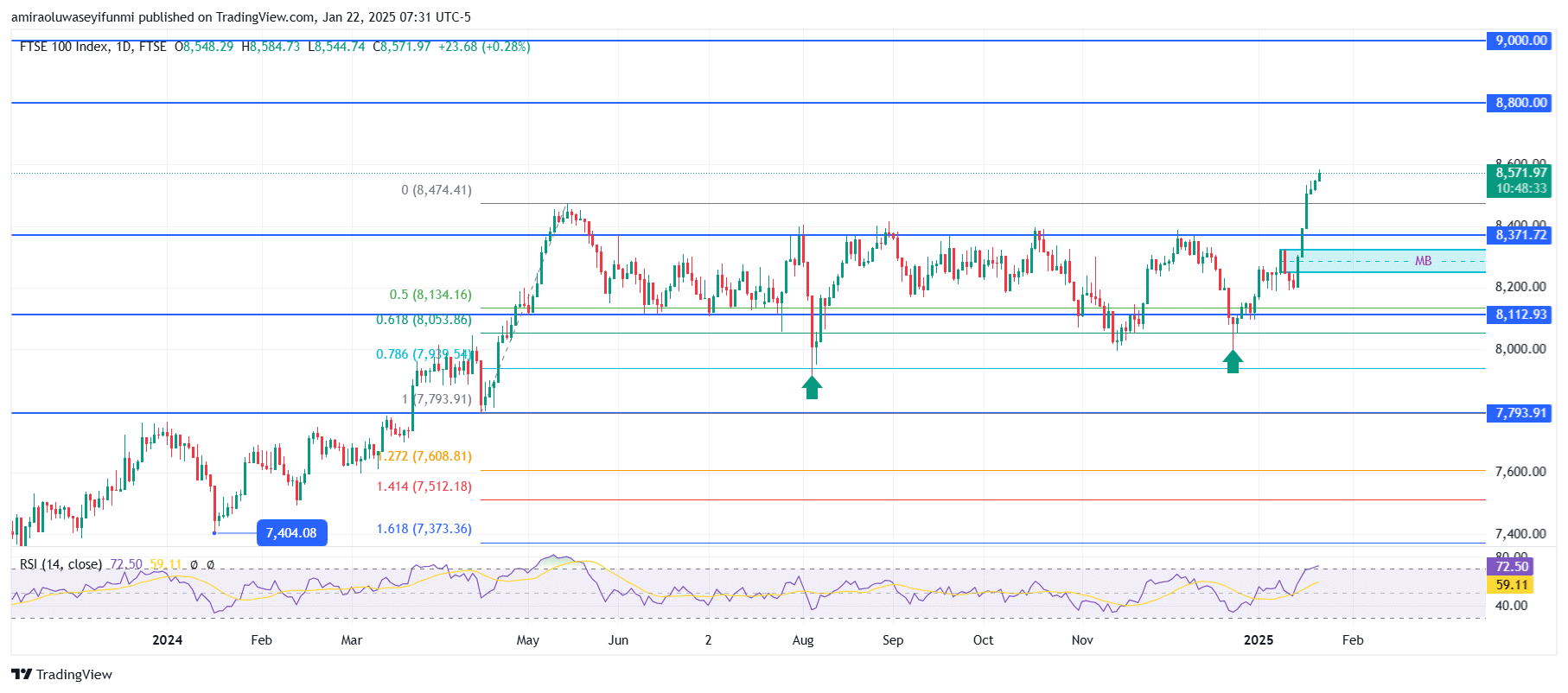This screenshot has width=1568, height=693.
Task: Click the May label on time axis
Action: [527, 640]
